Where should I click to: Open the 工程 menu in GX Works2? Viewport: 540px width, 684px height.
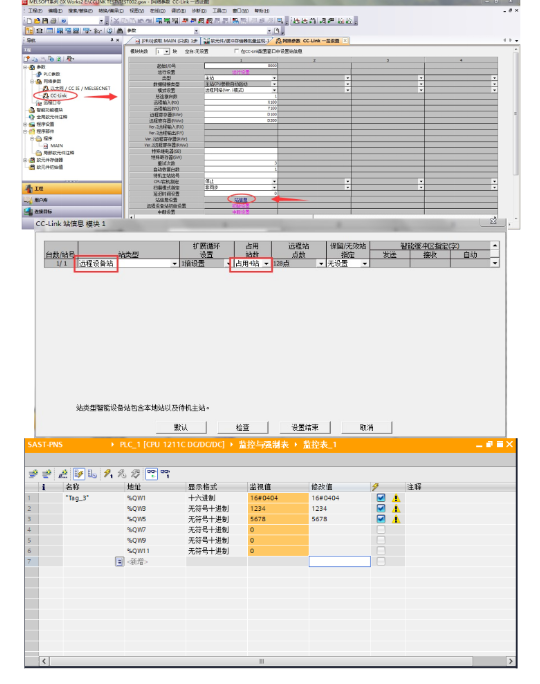pyautogui.click(x=35, y=10)
